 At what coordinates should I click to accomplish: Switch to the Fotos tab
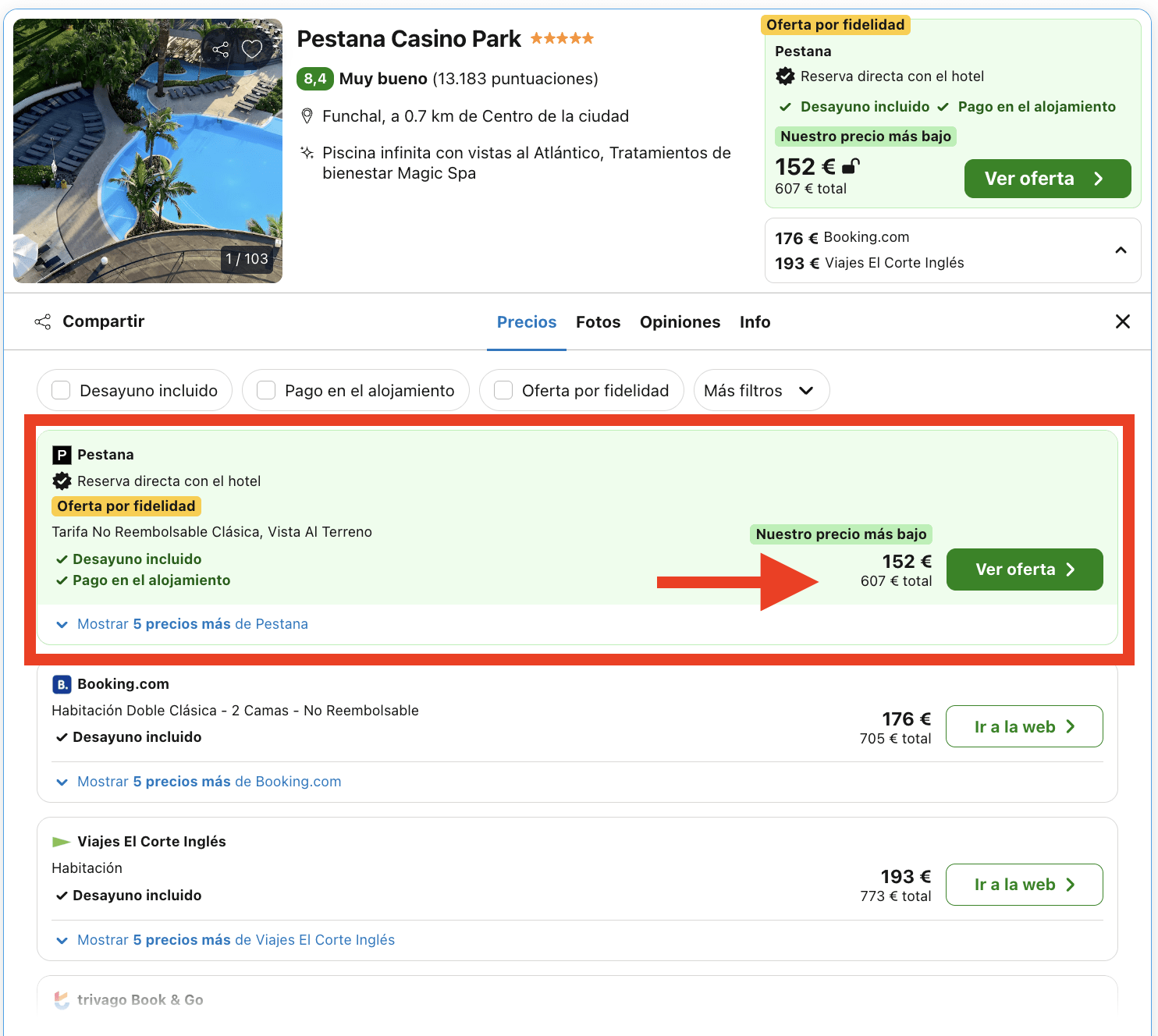(x=598, y=321)
